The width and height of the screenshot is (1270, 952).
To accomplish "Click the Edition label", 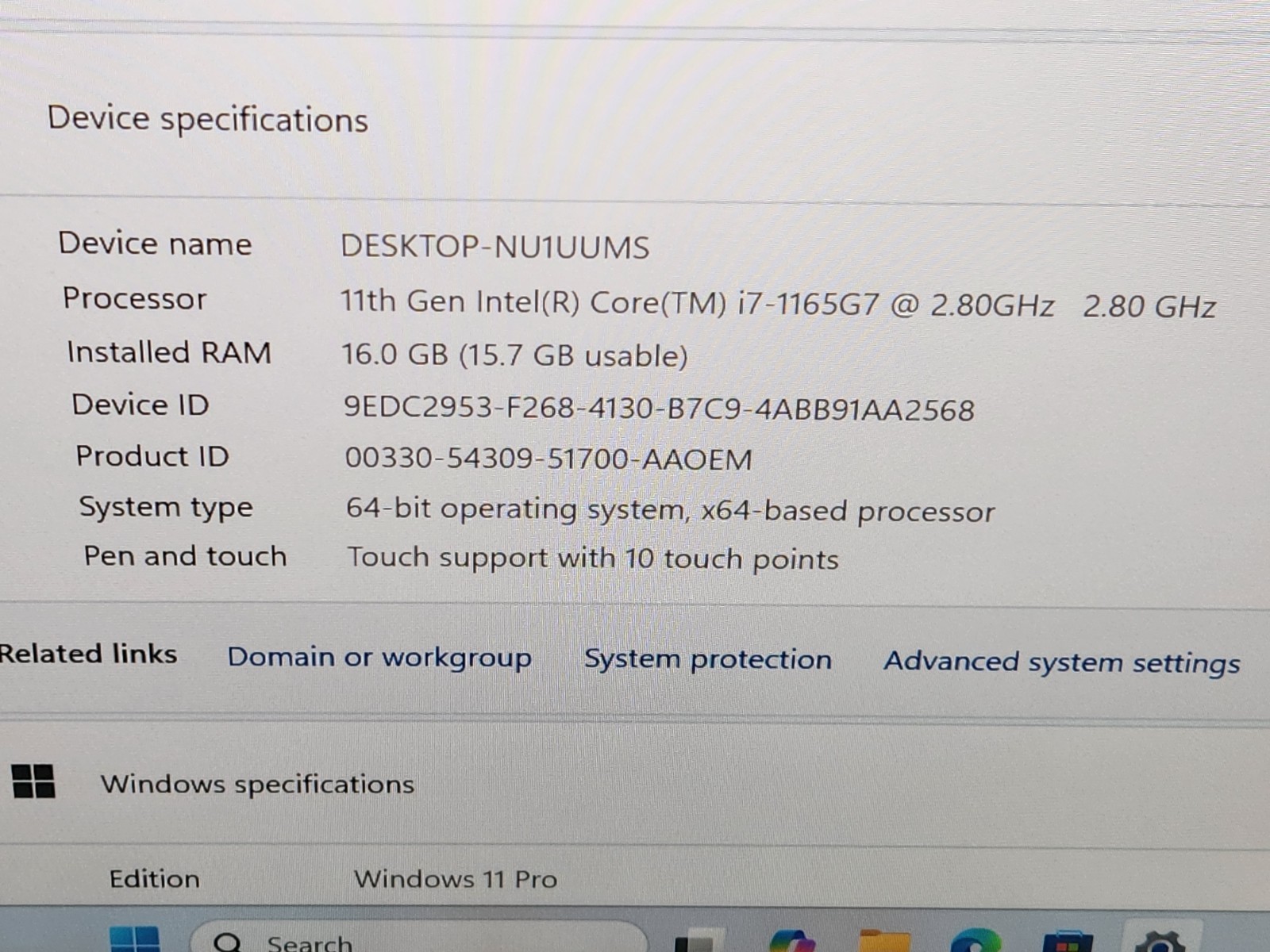I will (155, 879).
